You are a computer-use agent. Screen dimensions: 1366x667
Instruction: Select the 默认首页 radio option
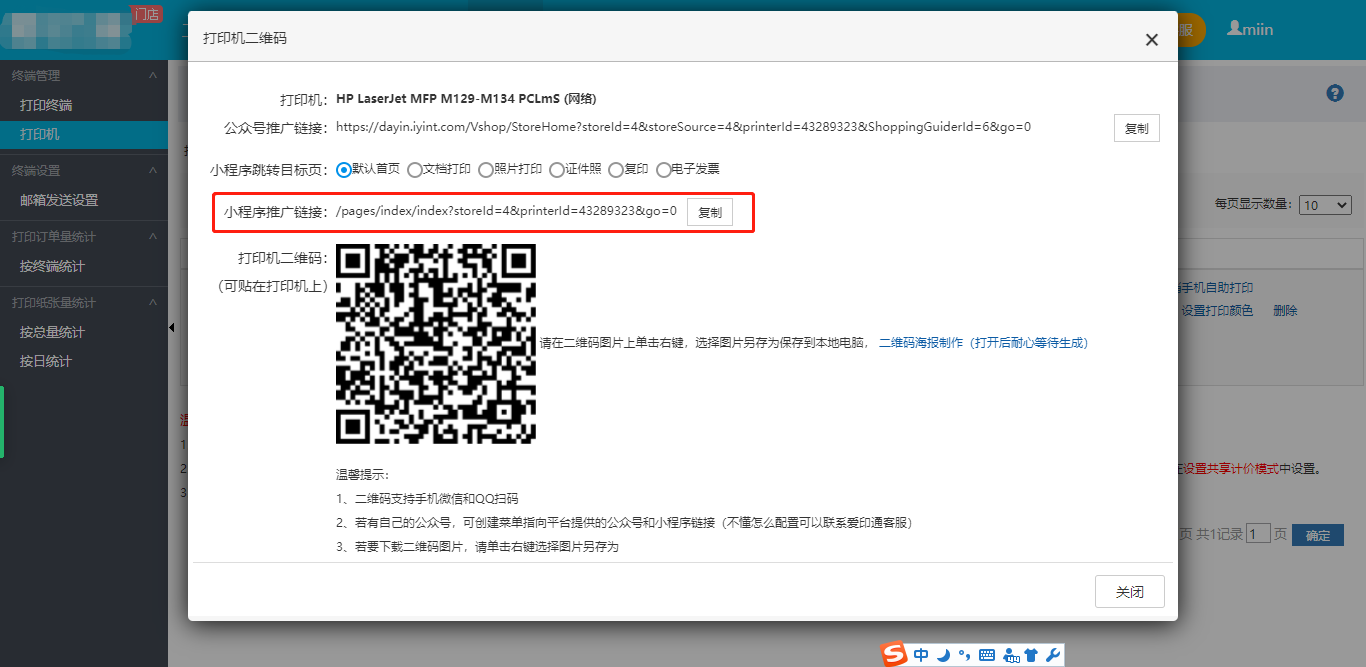pos(344,170)
